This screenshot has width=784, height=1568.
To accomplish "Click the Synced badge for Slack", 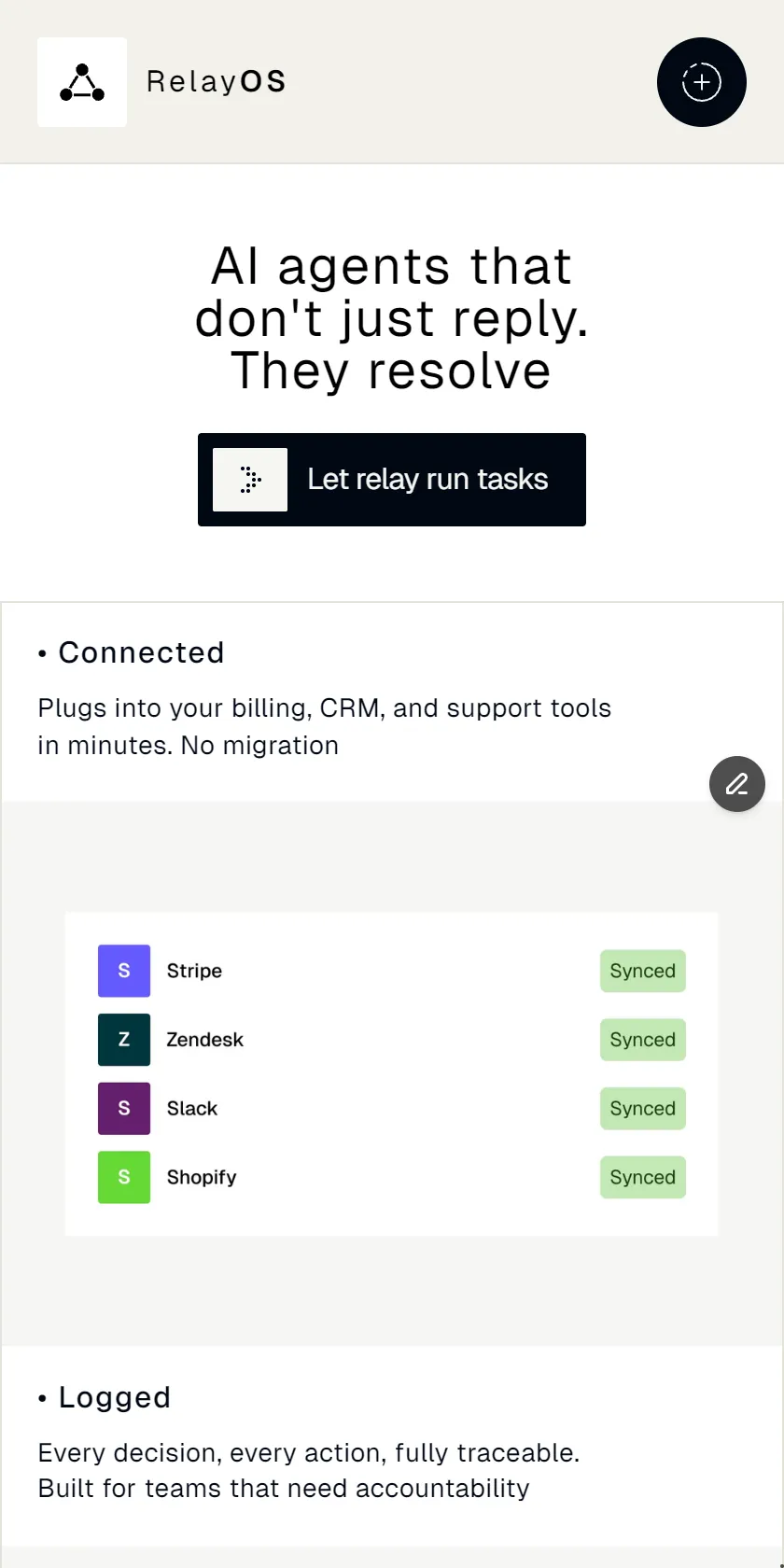I will click(643, 1109).
